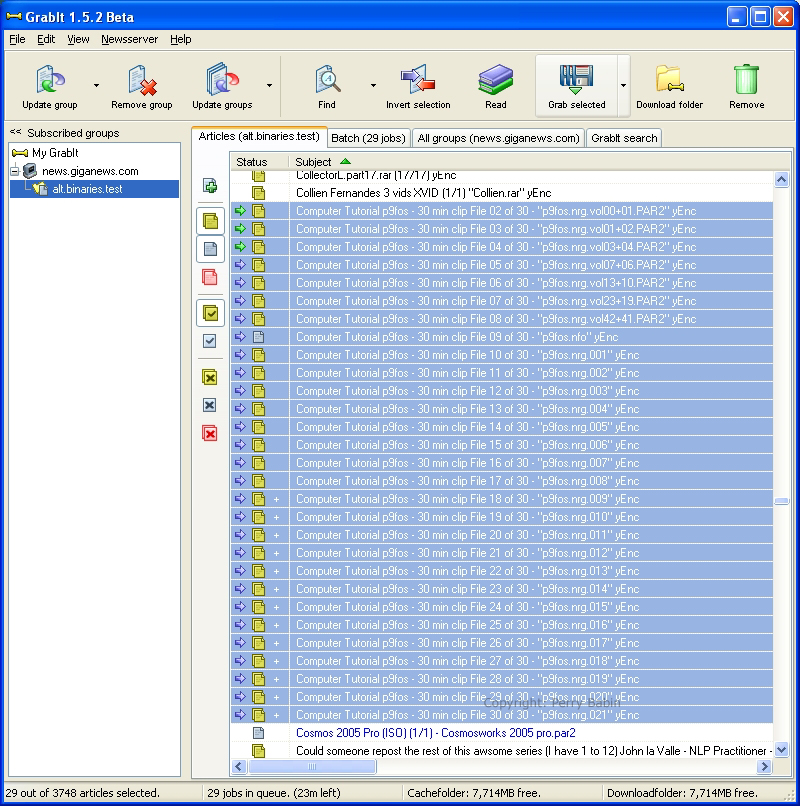Click the yellow X sidebar icon
800x806 pixels.
(210, 377)
